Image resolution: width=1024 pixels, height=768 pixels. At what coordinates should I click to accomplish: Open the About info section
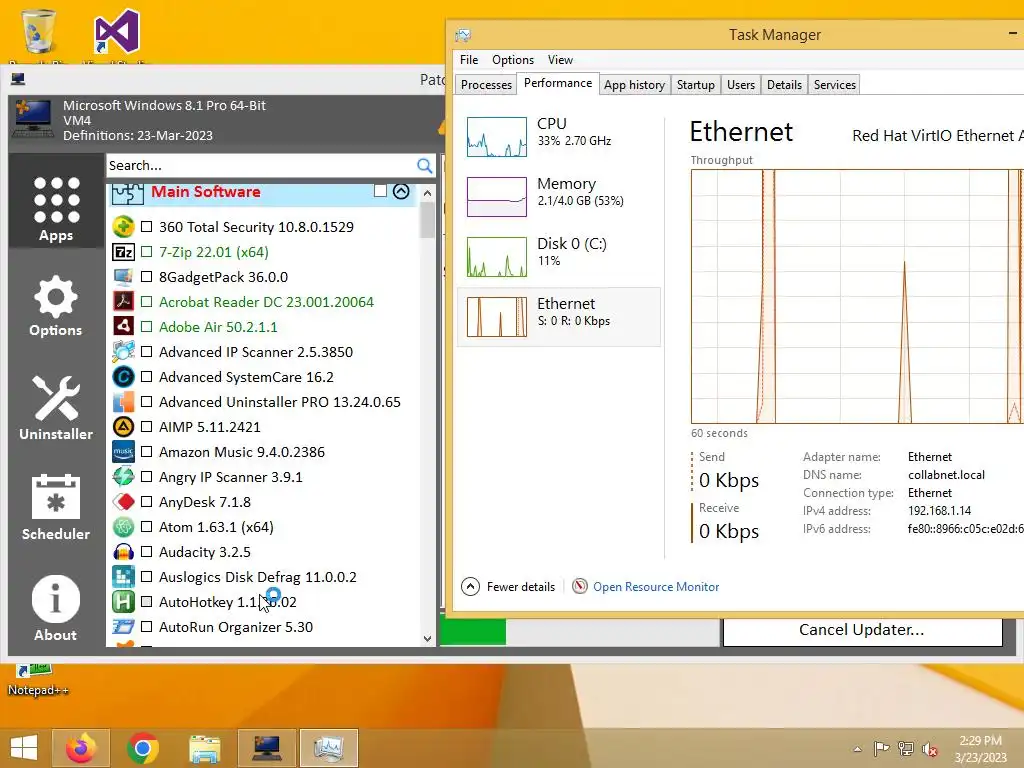coord(56,609)
